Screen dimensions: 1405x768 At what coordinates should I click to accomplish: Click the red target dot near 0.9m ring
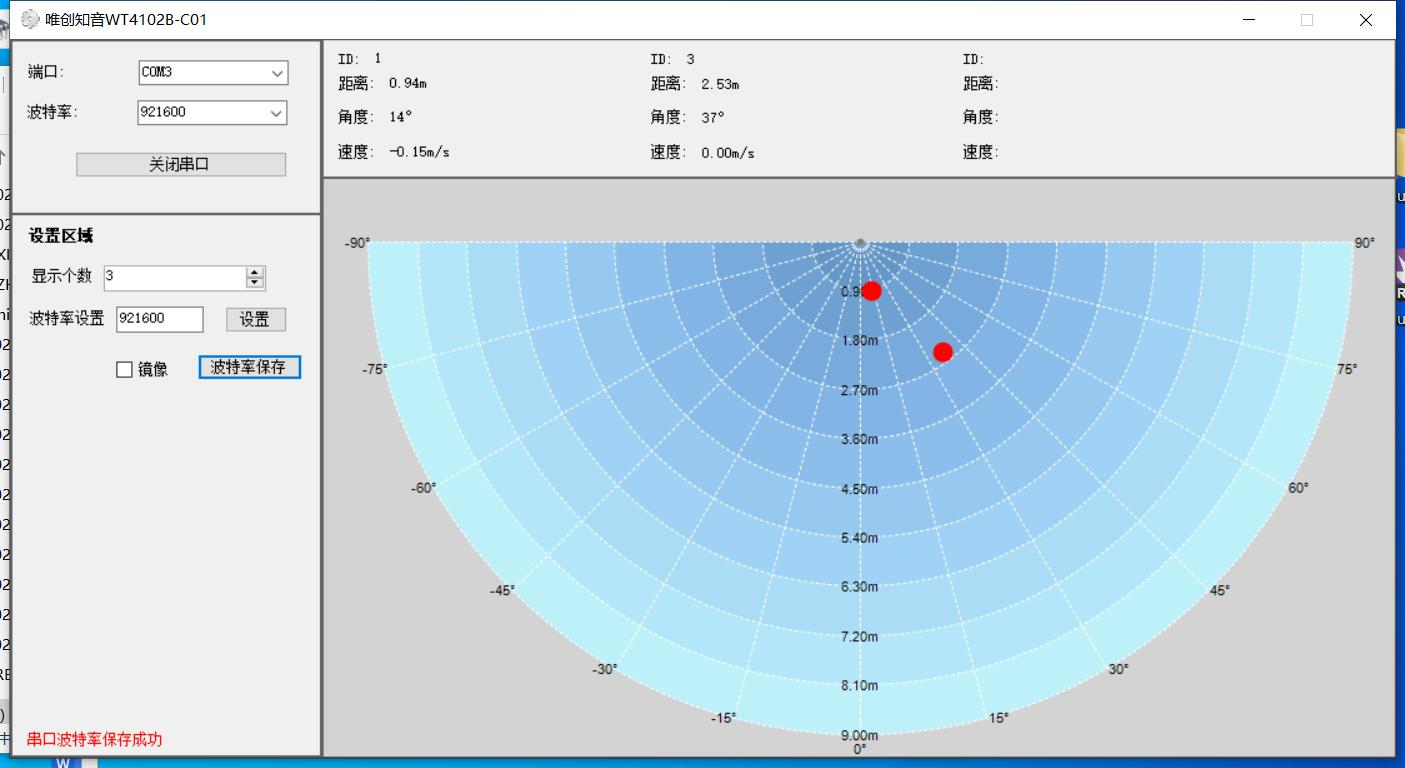click(x=871, y=291)
